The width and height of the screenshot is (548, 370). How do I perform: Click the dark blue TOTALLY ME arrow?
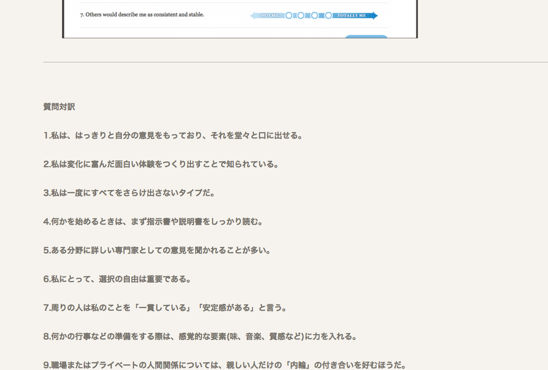click(x=355, y=15)
